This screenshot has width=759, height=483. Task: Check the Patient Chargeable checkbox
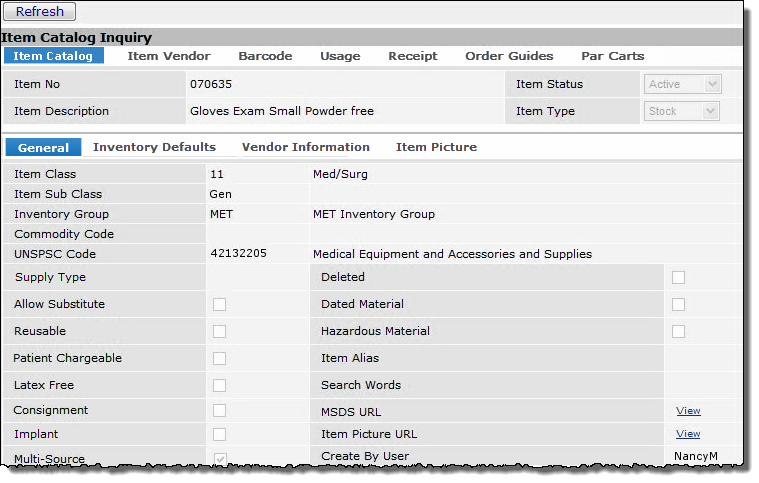(219, 359)
